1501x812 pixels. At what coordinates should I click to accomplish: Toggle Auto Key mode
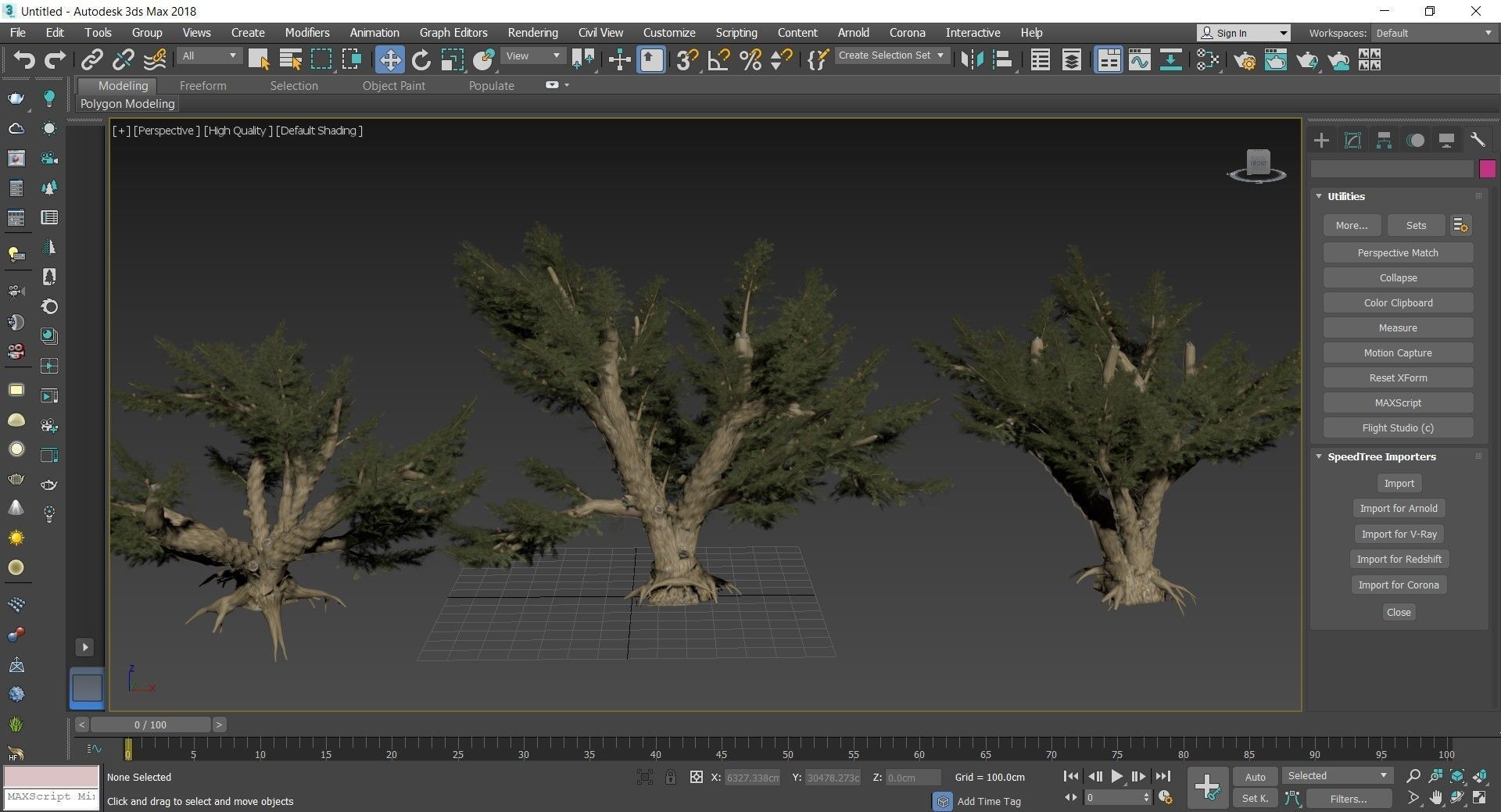tap(1255, 777)
